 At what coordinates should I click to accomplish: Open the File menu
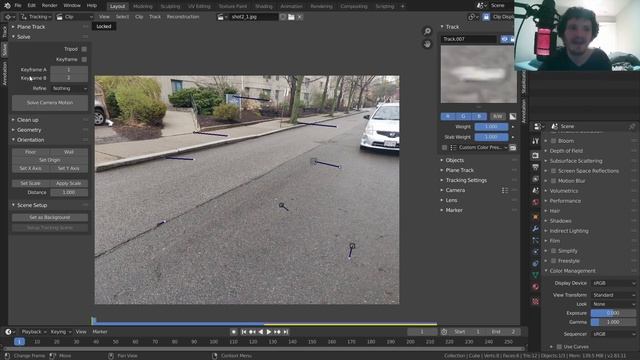pyautogui.click(x=18, y=6)
